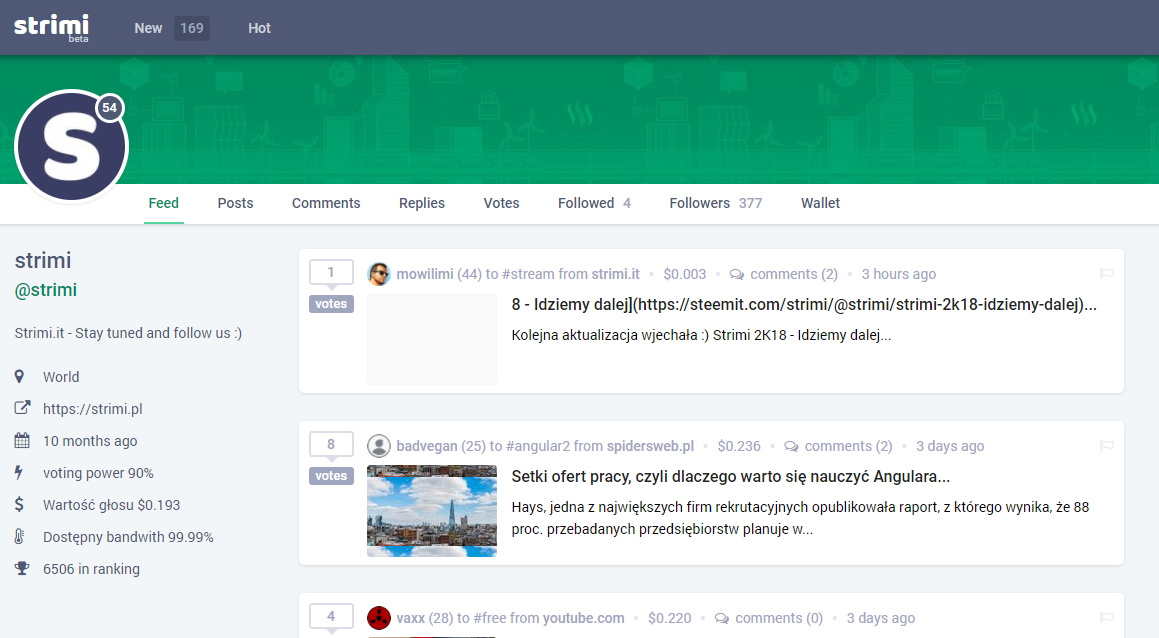The width and height of the screenshot is (1159, 638).
Task: Open the strimi.it source link
Action: (x=616, y=274)
